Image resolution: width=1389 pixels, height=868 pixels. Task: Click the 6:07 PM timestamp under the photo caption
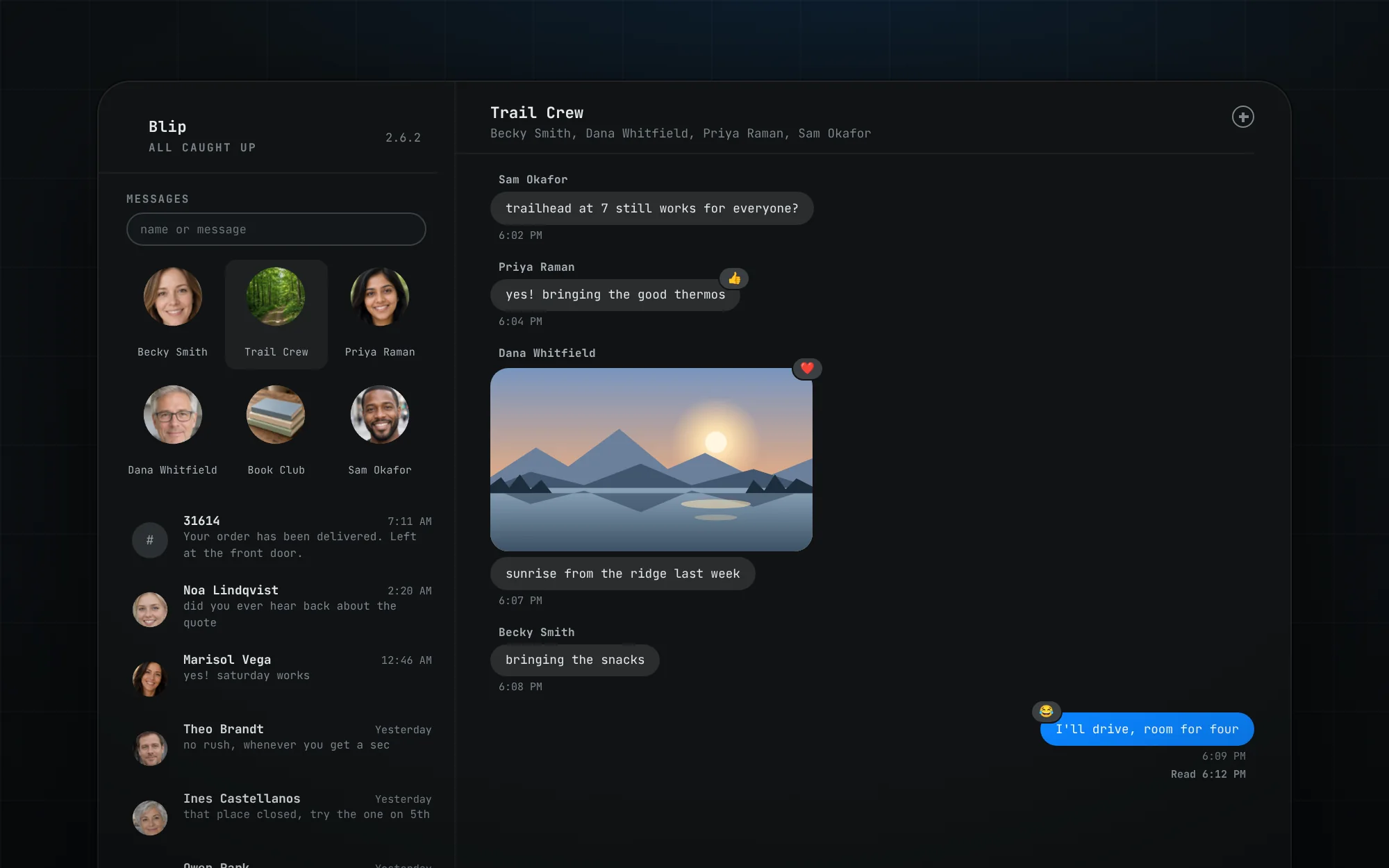click(520, 601)
